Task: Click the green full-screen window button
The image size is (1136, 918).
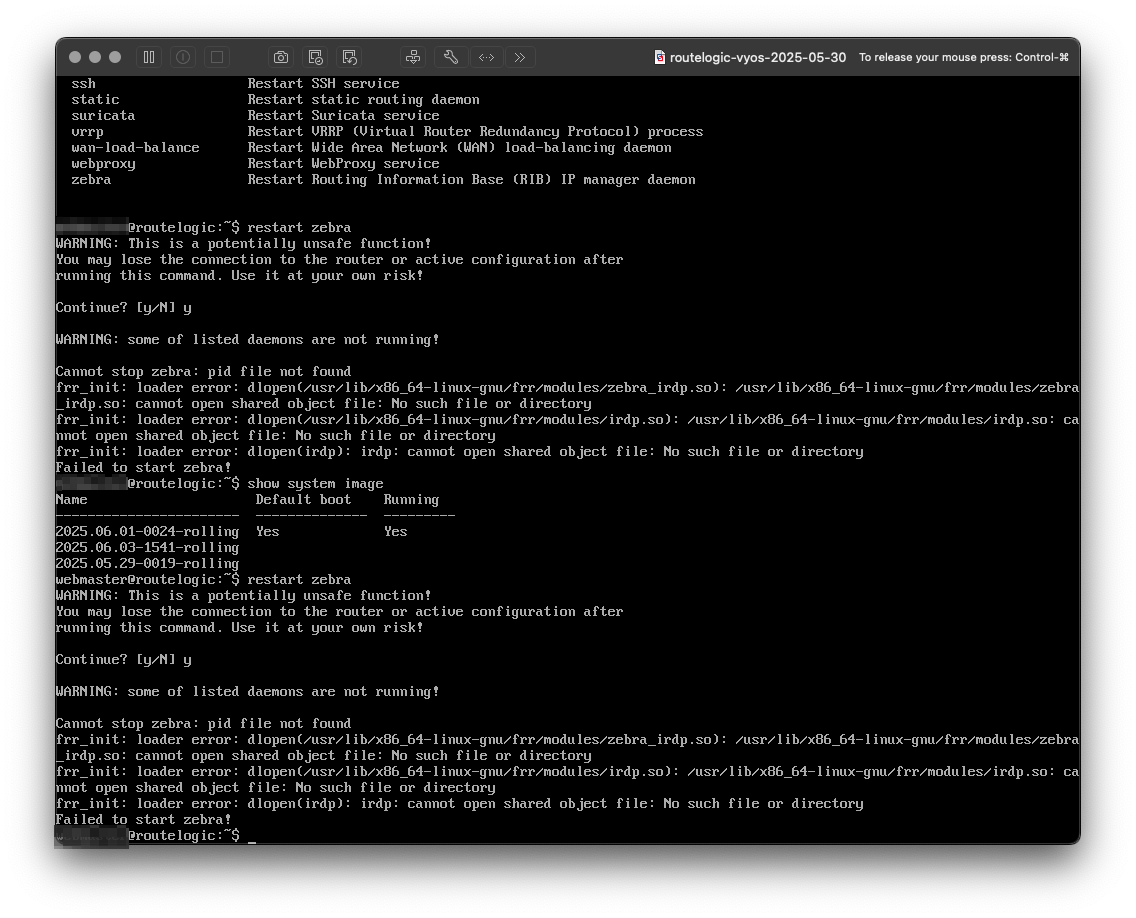Action: [x=115, y=57]
